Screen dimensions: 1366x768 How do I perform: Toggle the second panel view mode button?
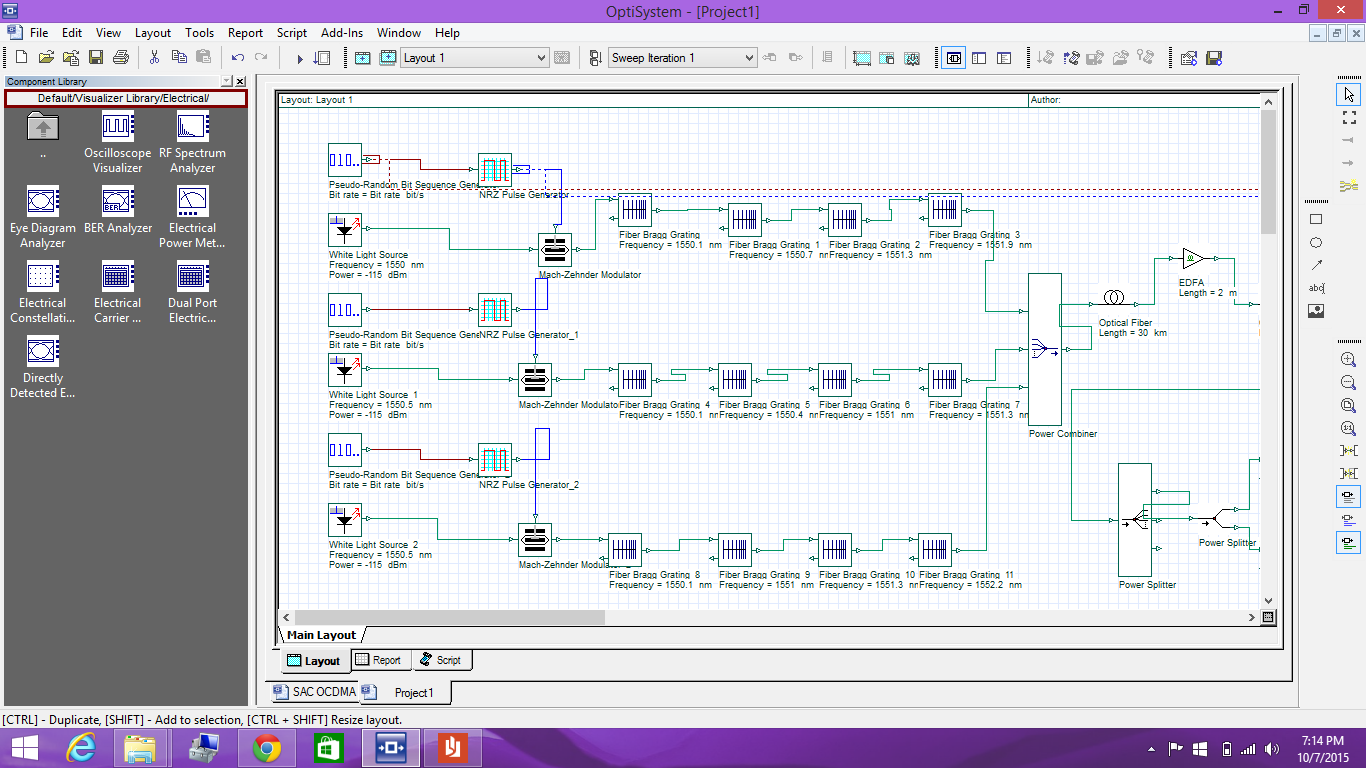coord(979,58)
